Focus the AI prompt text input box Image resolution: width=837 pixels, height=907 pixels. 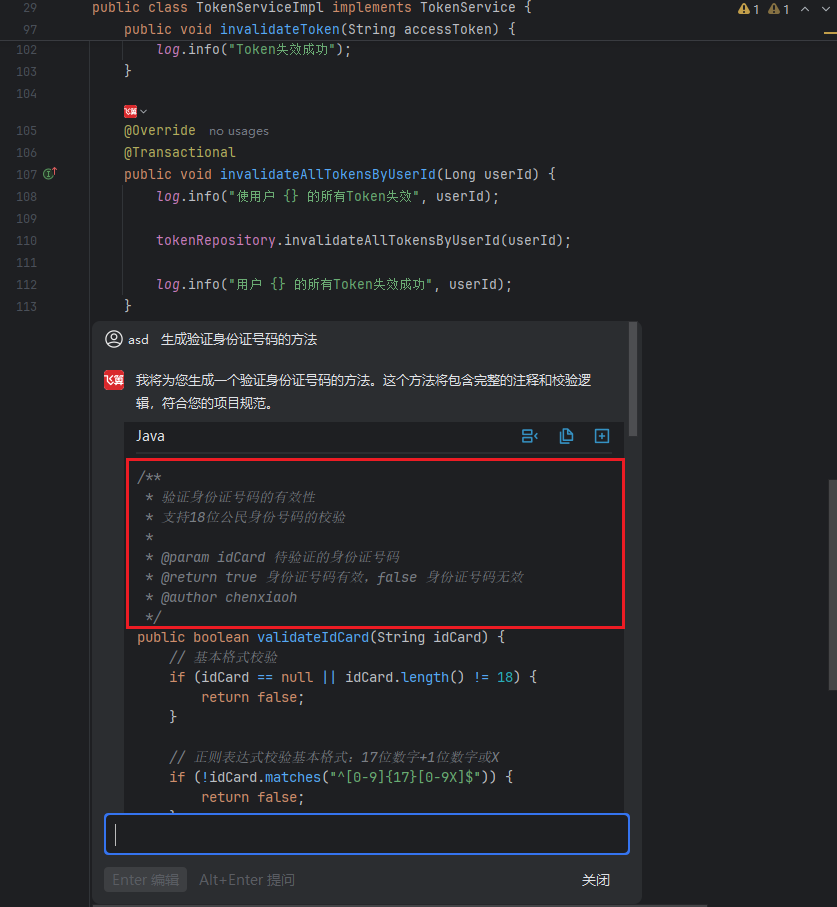point(366,834)
